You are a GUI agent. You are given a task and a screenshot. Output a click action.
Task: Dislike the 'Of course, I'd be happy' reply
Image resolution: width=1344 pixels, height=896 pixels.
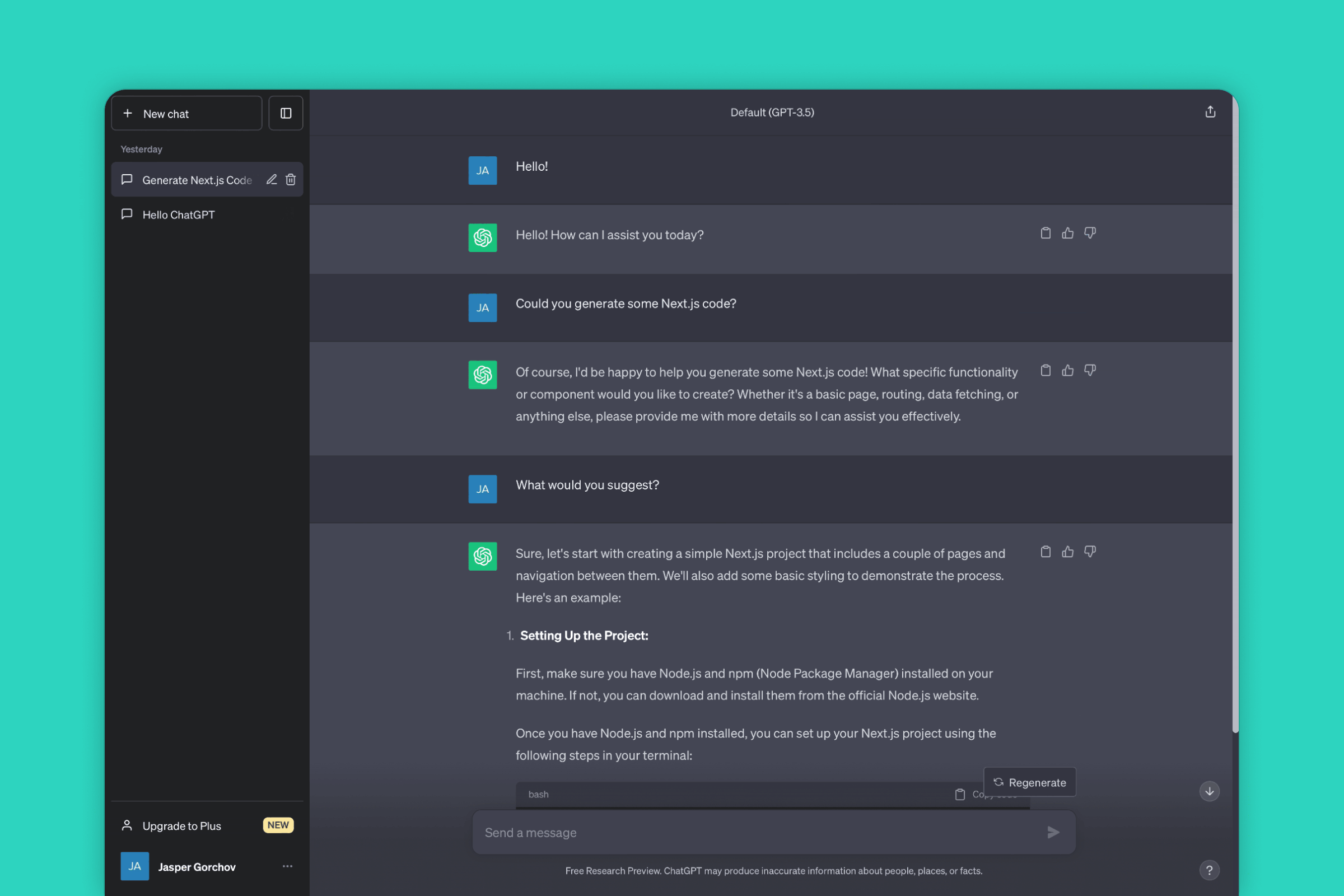click(1090, 370)
